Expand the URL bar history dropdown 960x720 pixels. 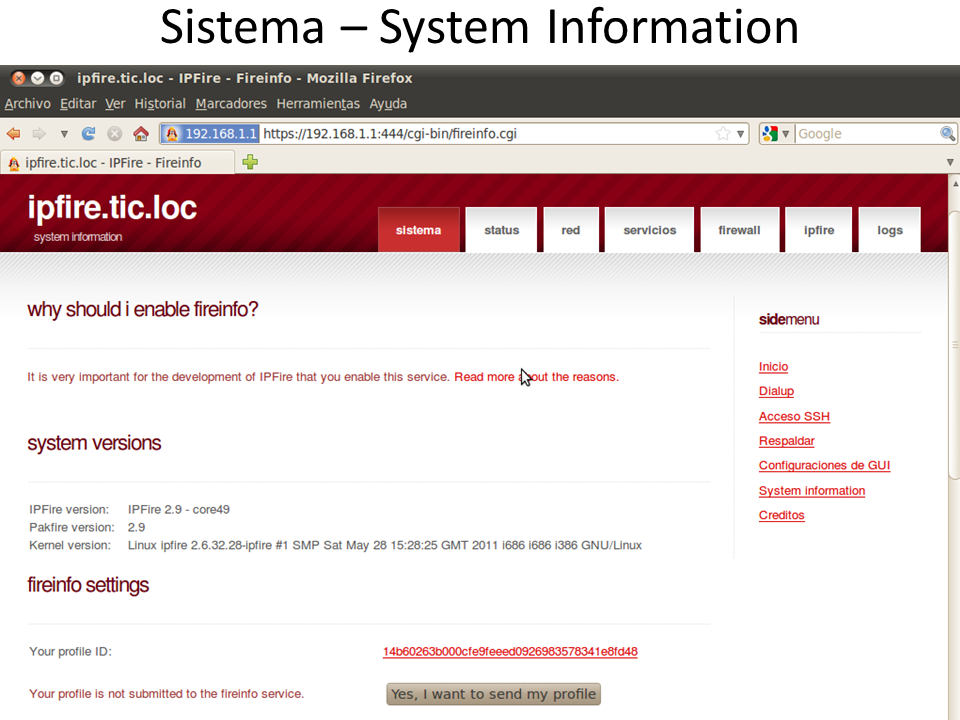click(x=741, y=134)
